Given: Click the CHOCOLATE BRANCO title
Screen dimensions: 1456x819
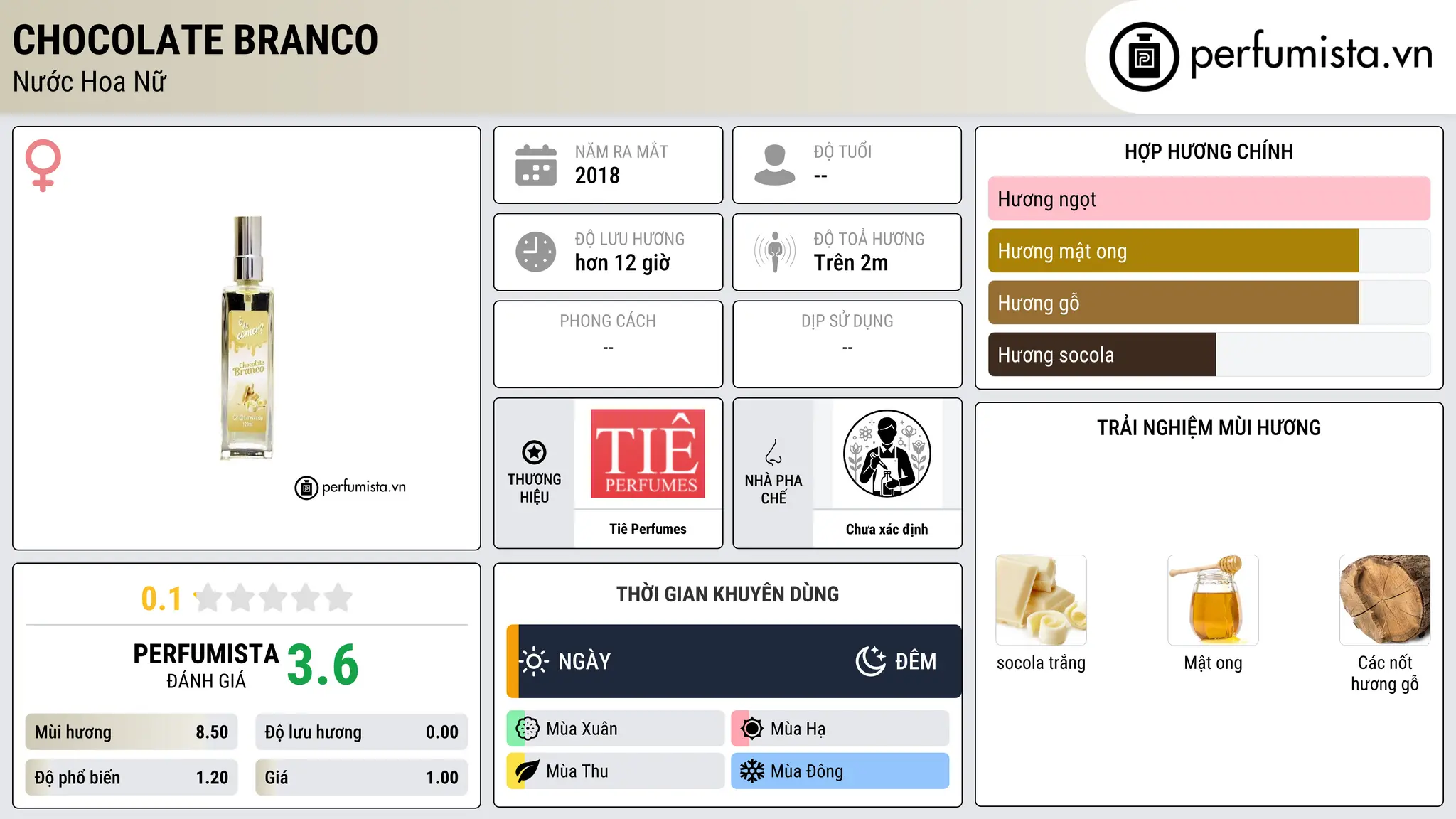Looking at the screenshot, I should click(196, 40).
